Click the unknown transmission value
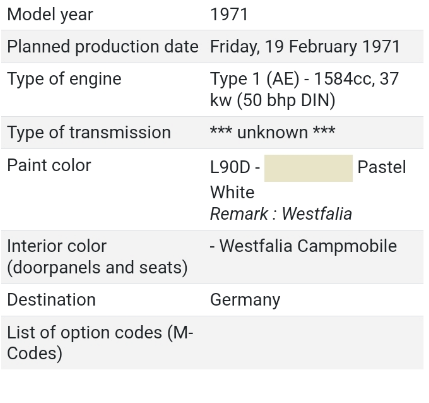 (272, 132)
